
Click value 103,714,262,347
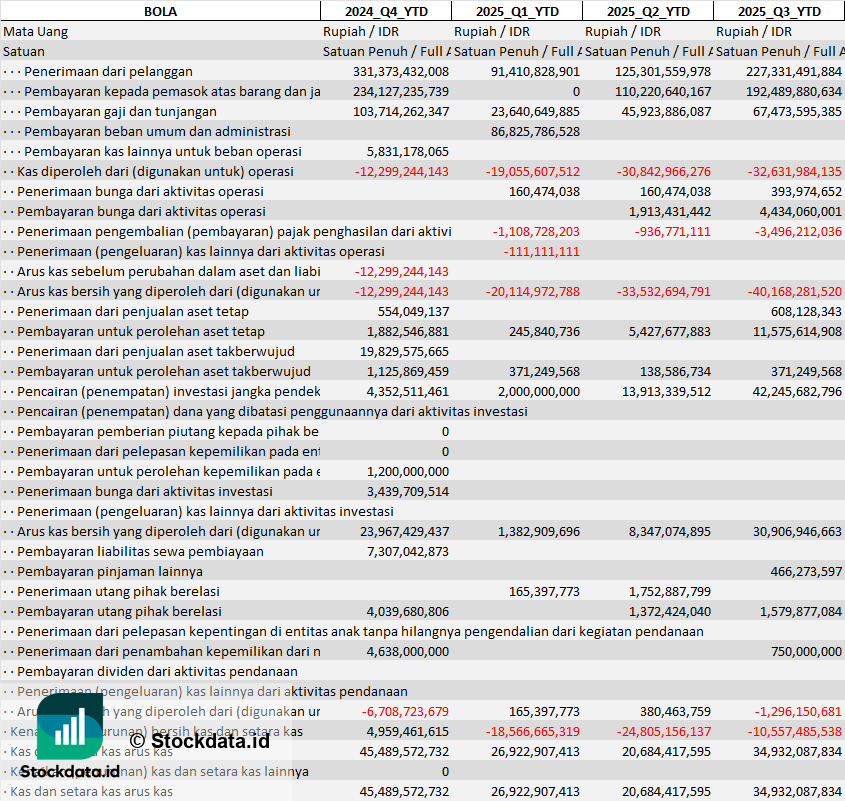[x=401, y=112]
